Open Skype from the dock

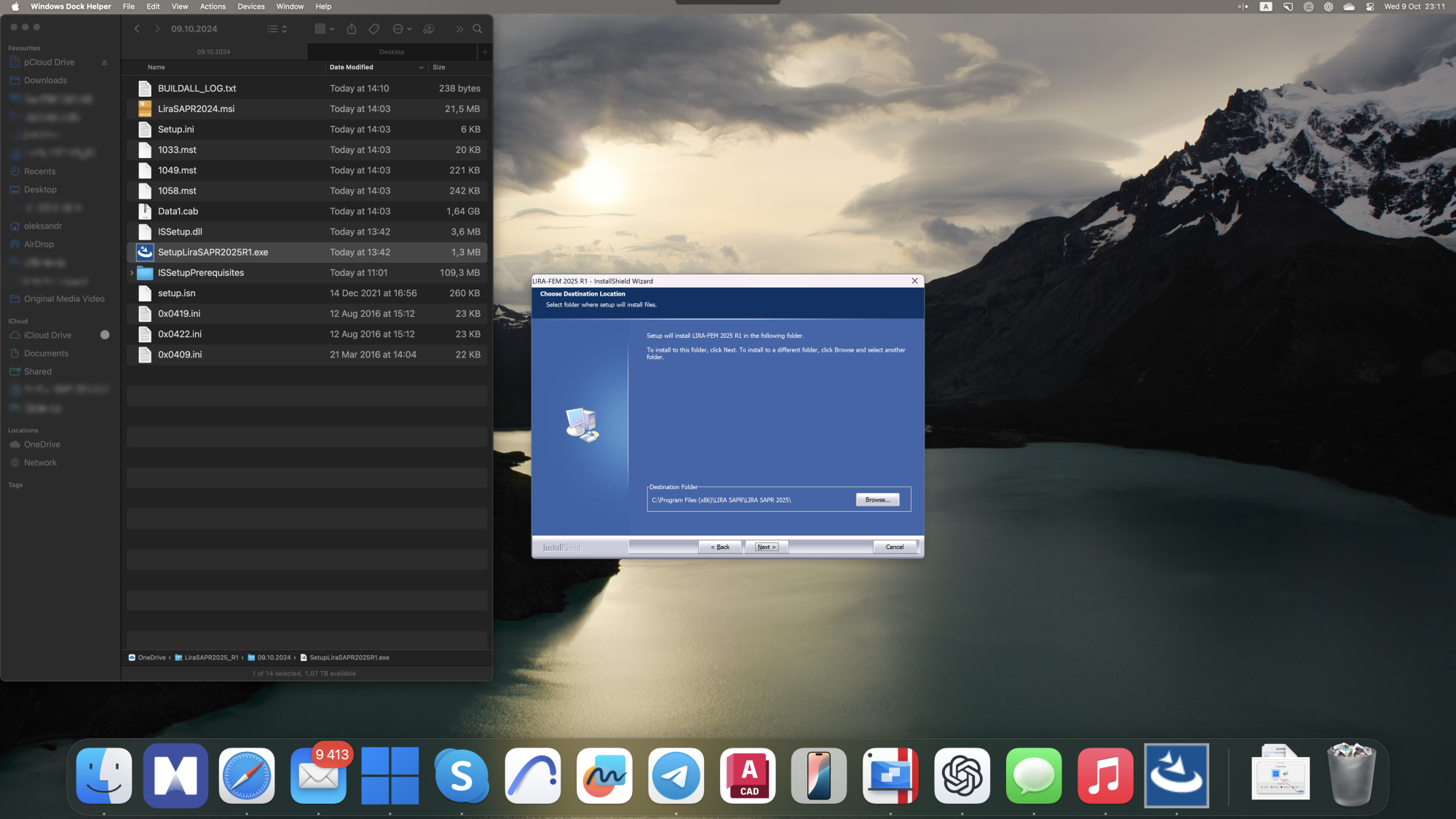tap(462, 775)
